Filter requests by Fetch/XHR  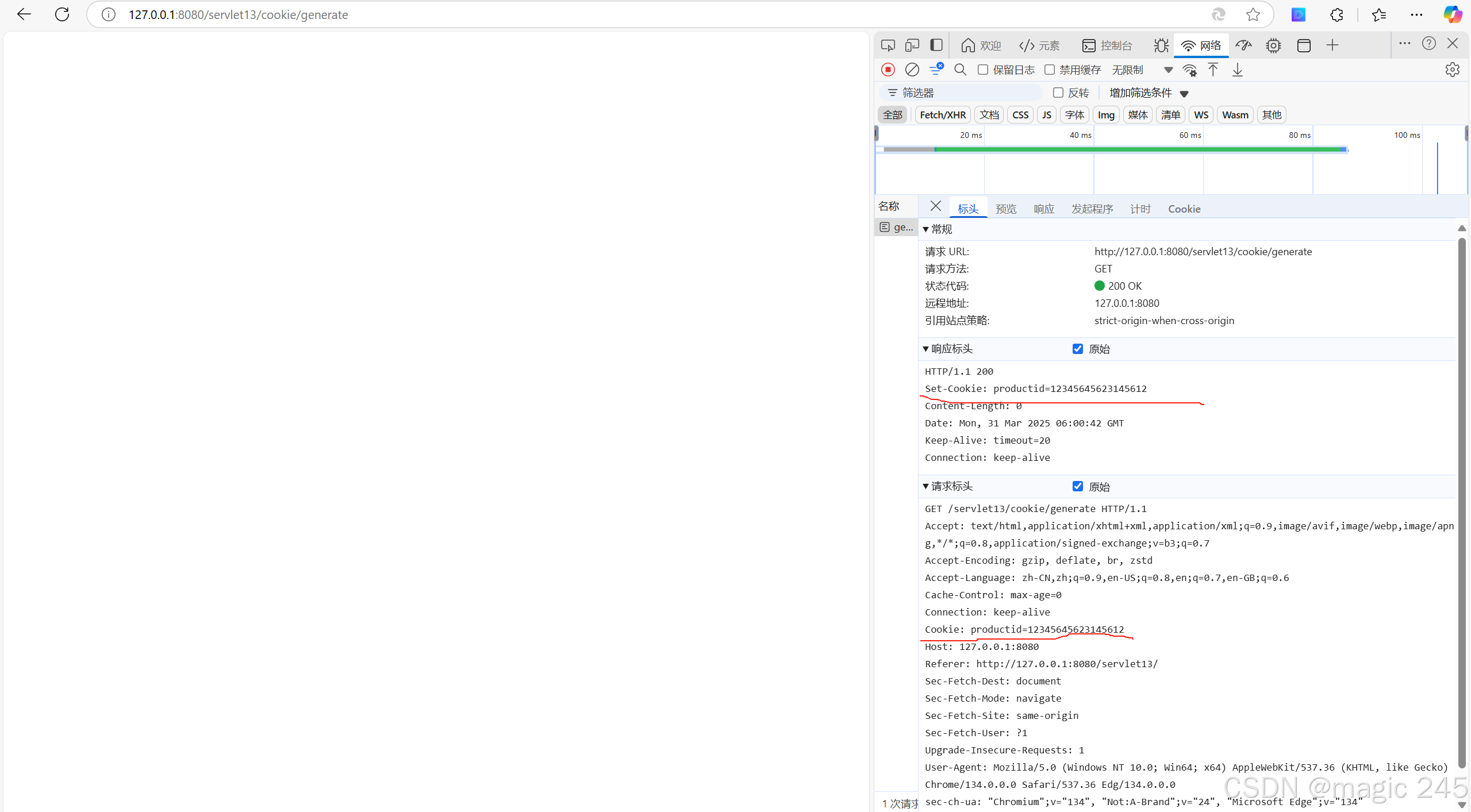coord(942,115)
